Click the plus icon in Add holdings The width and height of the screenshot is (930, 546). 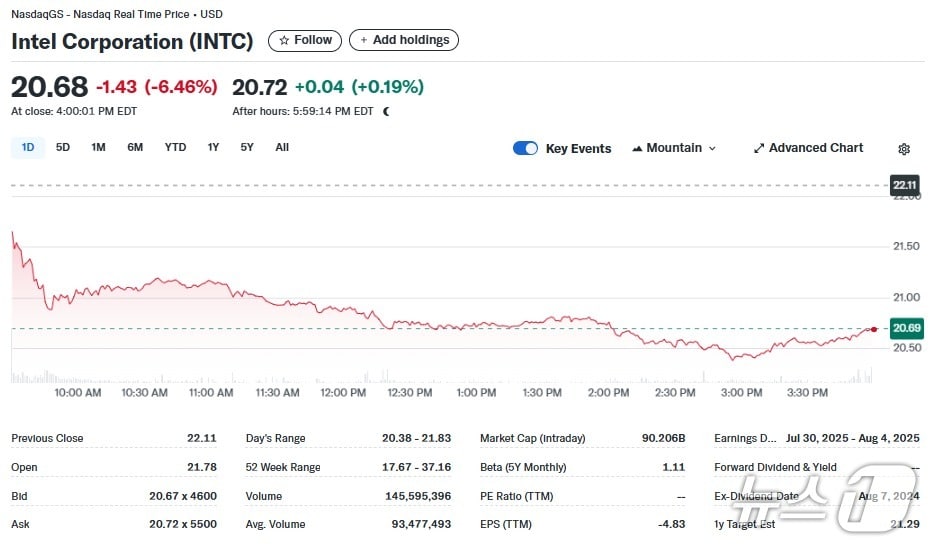click(x=364, y=41)
